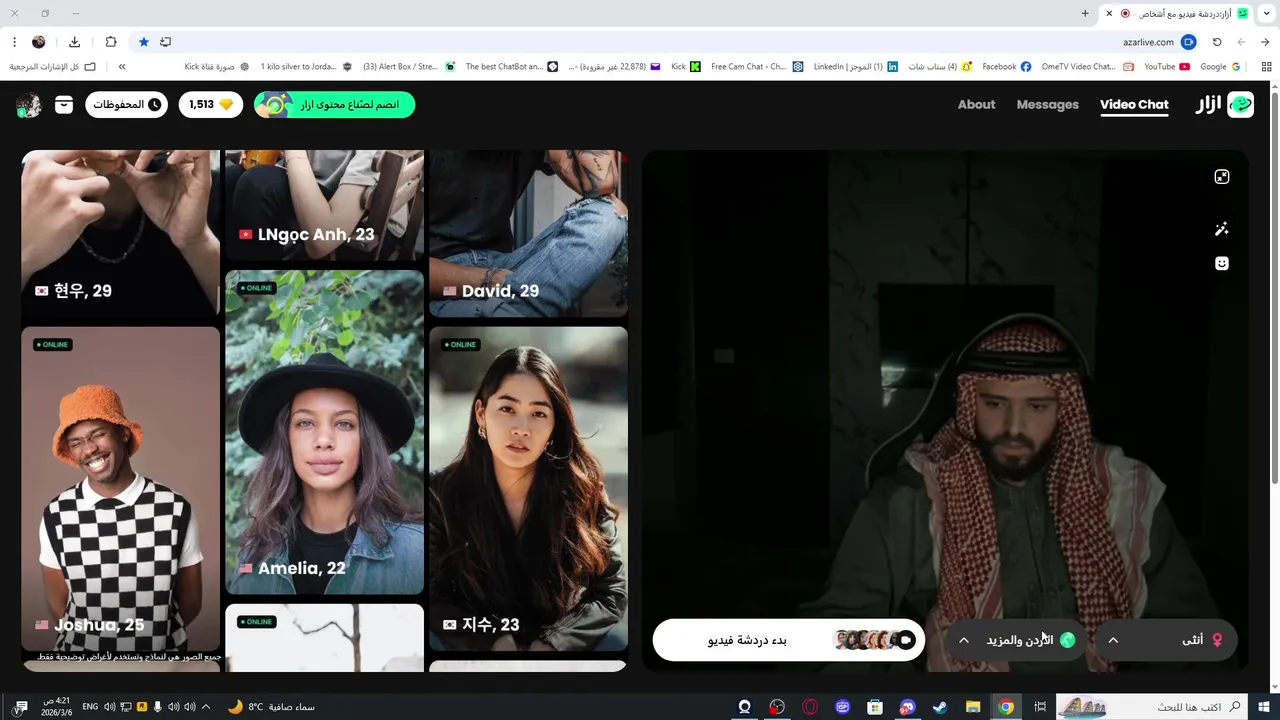Open the Google bookmark

click(1221, 66)
